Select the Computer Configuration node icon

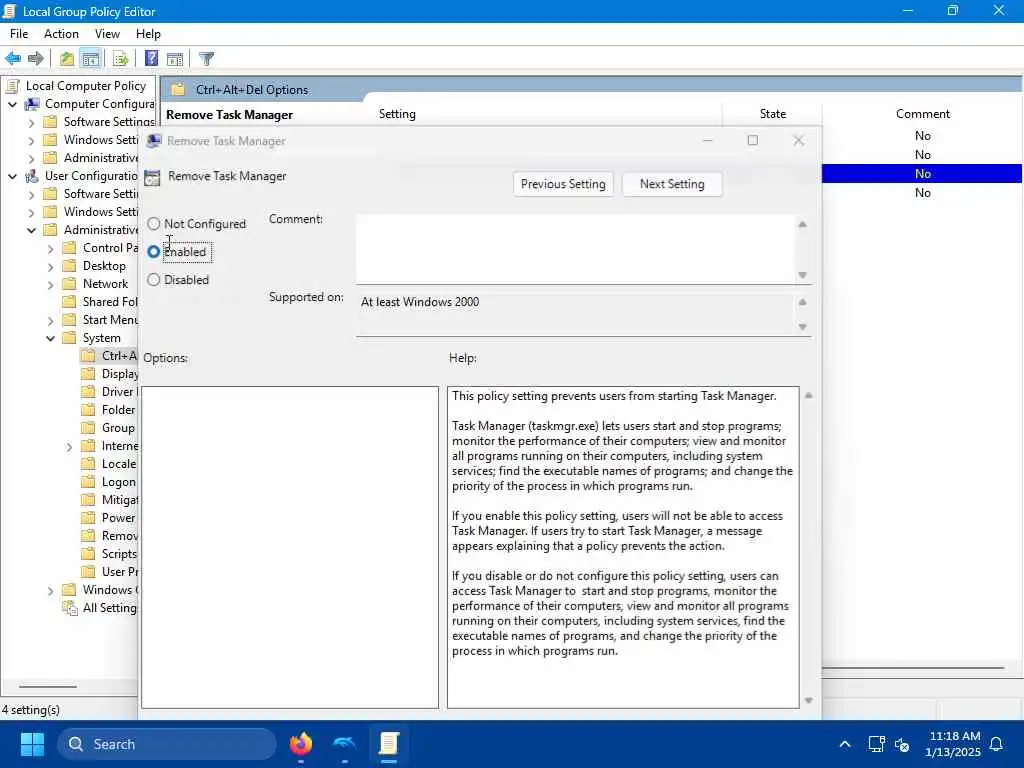pos(32,104)
